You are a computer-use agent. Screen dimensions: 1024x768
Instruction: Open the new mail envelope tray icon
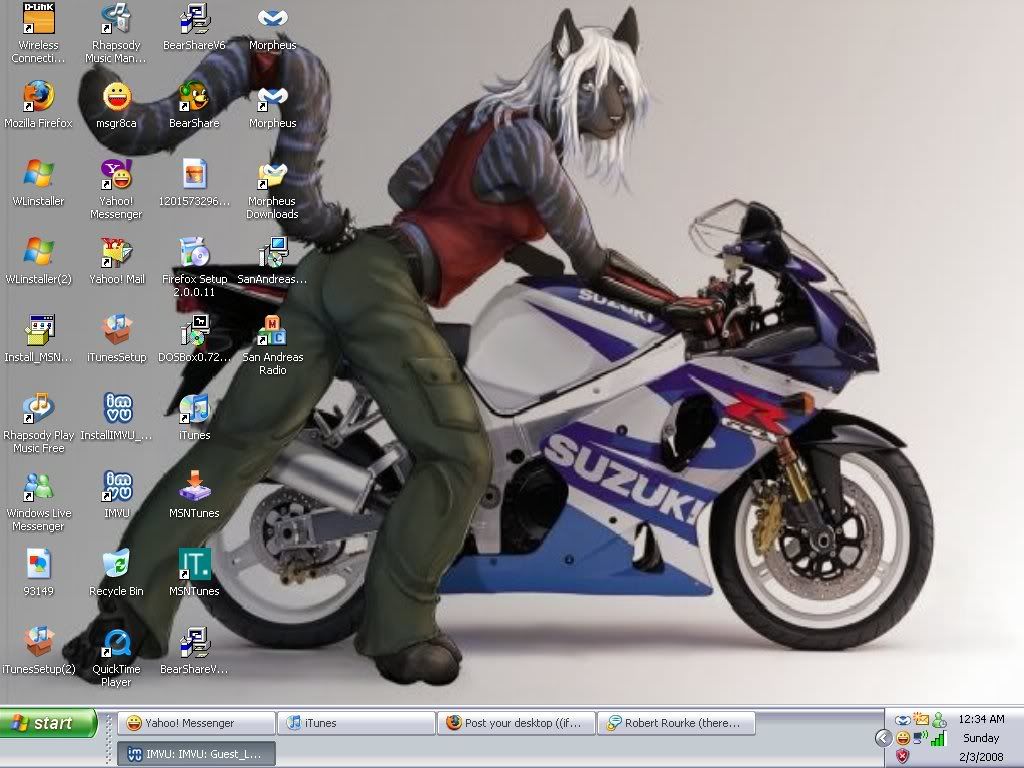921,720
